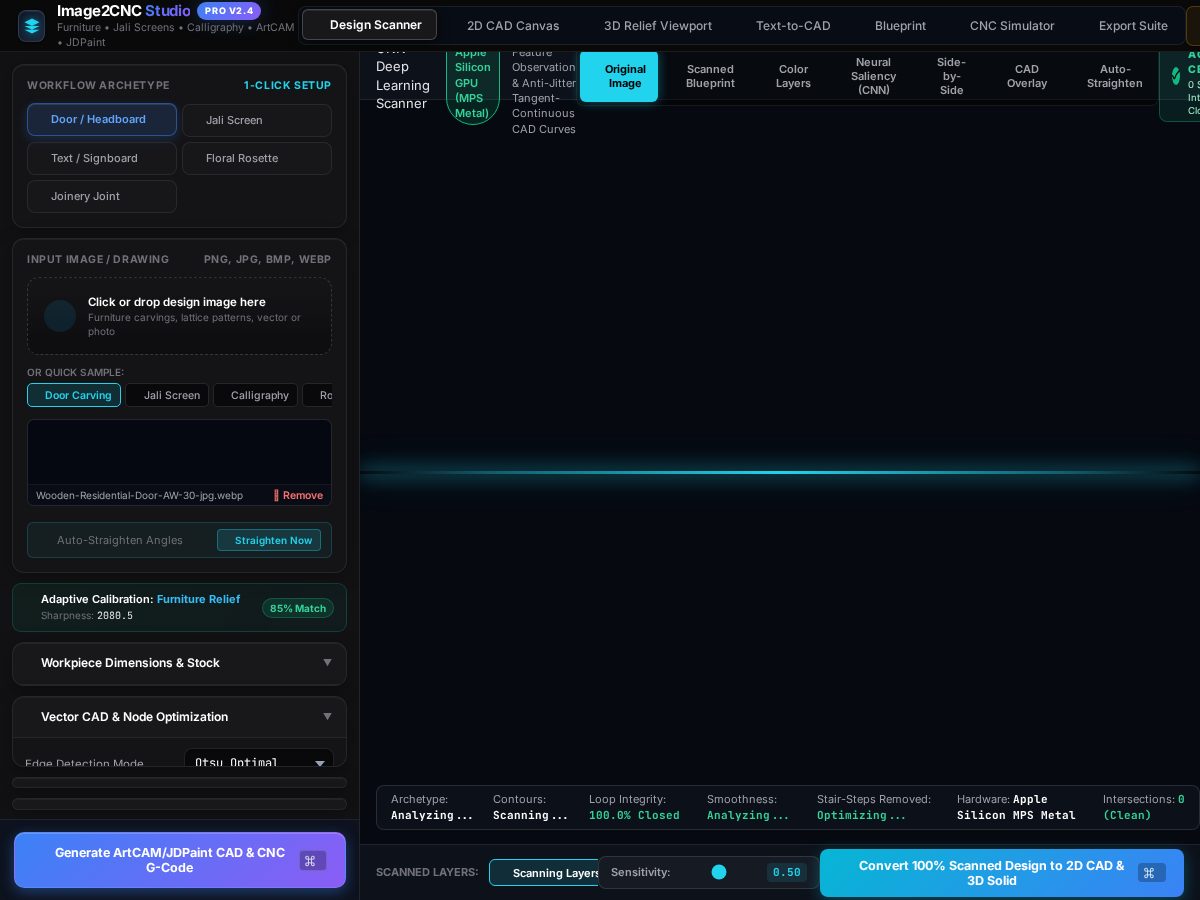Viewport: 1200px width, 900px height.
Task: Click the Scanning Layers chip
Action: (544, 873)
